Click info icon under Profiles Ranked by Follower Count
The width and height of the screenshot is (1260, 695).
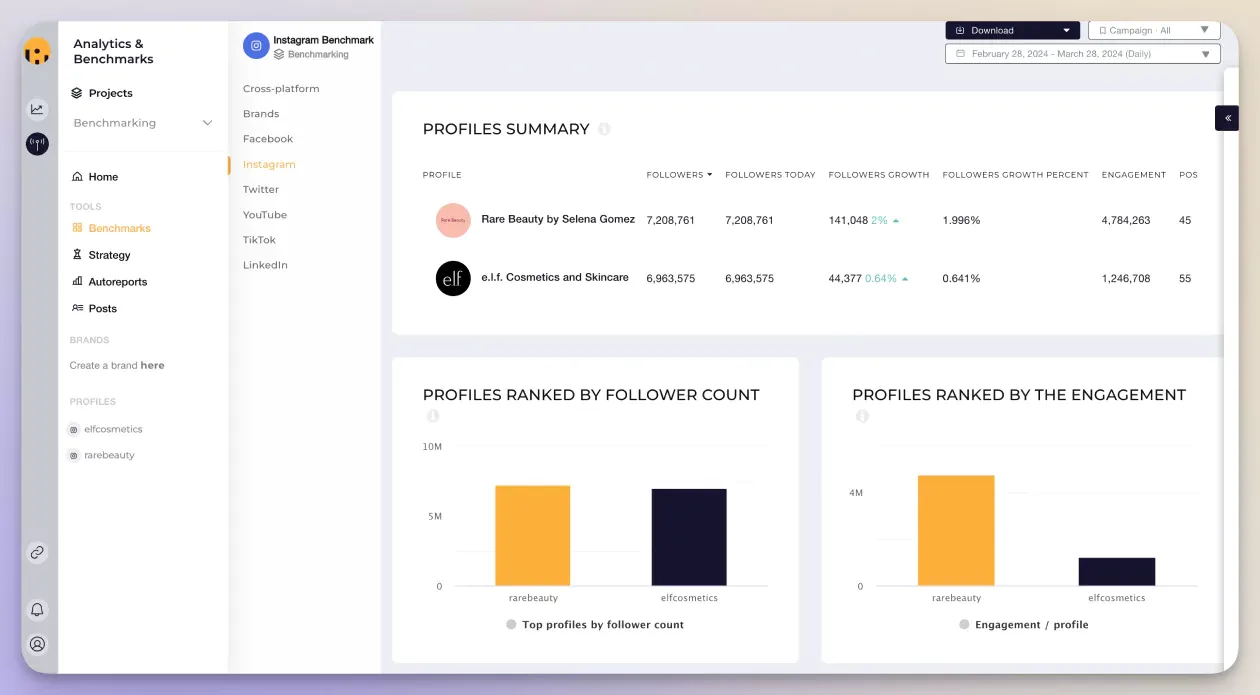[x=432, y=416]
